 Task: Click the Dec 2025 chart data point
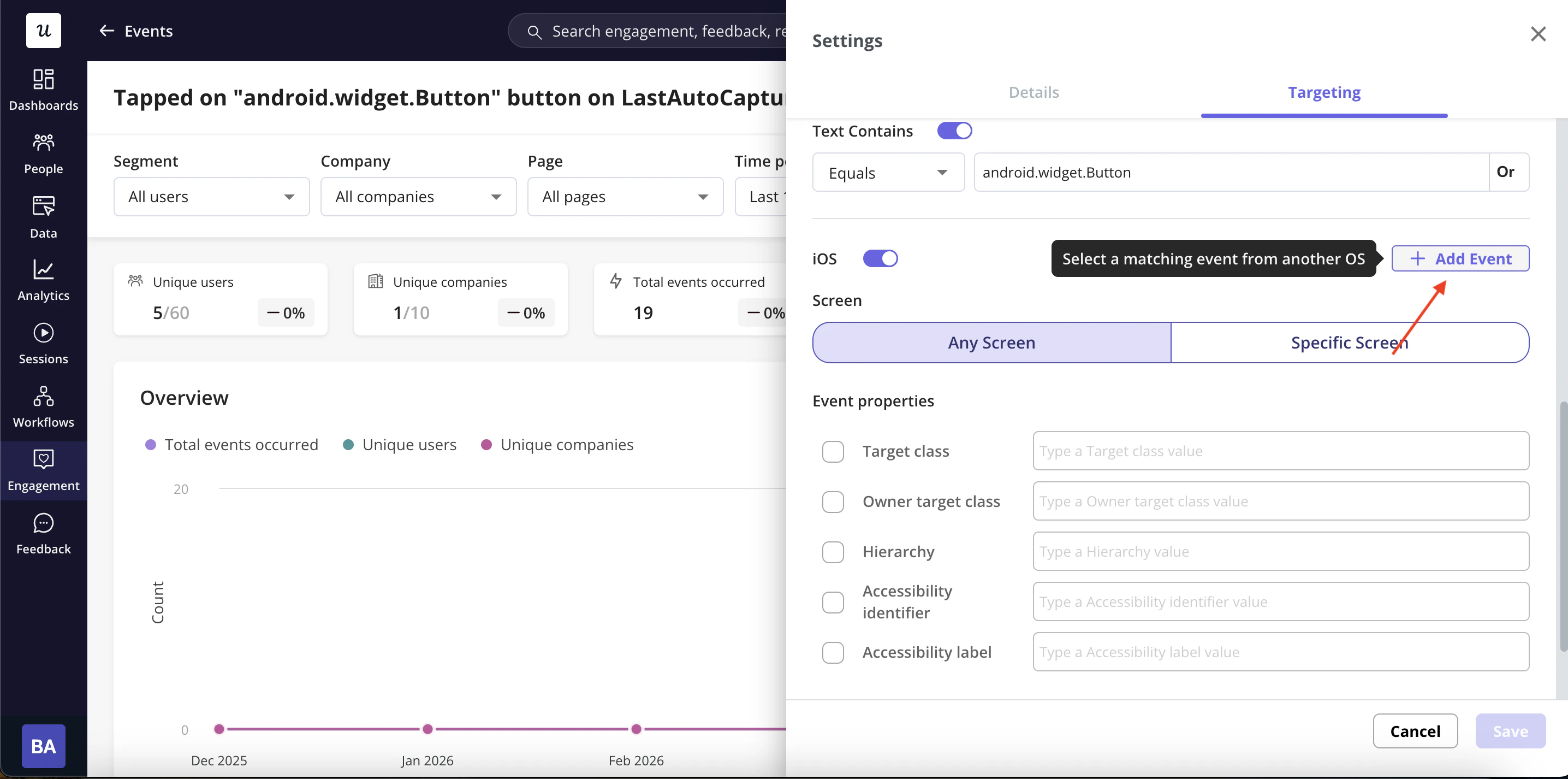219,729
